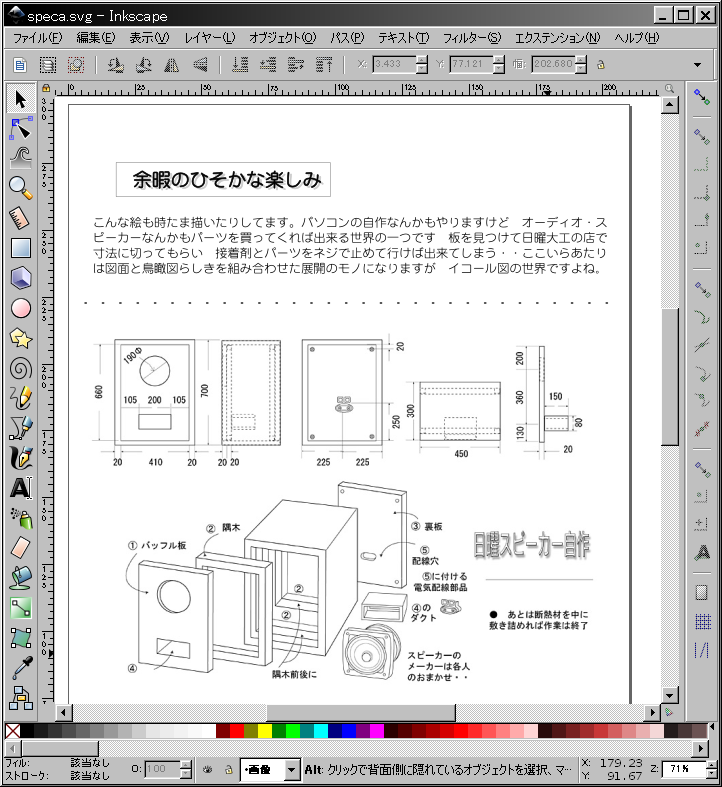Click Select all objects toolbar icon
This screenshot has width=722, height=787.
point(20,65)
